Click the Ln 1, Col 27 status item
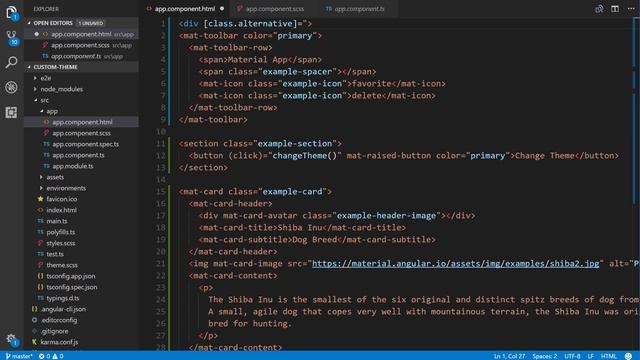This screenshot has height=360, width=640. click(509, 356)
